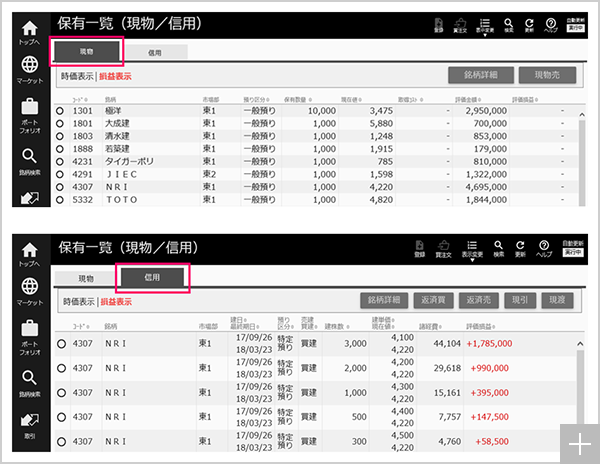Image resolution: width=600 pixels, height=464 pixels.
Task: Select radio button for 4231 タイガーポリ
Action: [60, 162]
